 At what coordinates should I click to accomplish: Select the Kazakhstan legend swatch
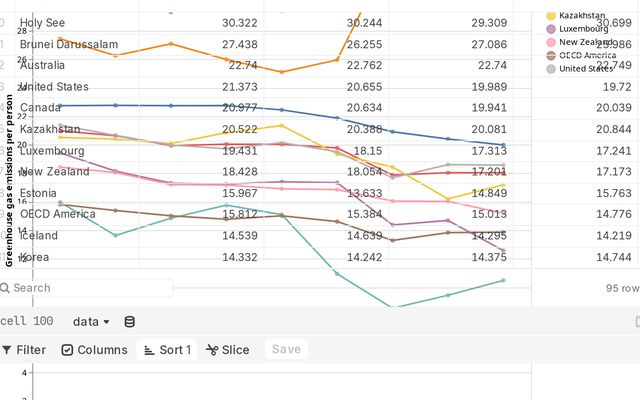pyautogui.click(x=551, y=16)
